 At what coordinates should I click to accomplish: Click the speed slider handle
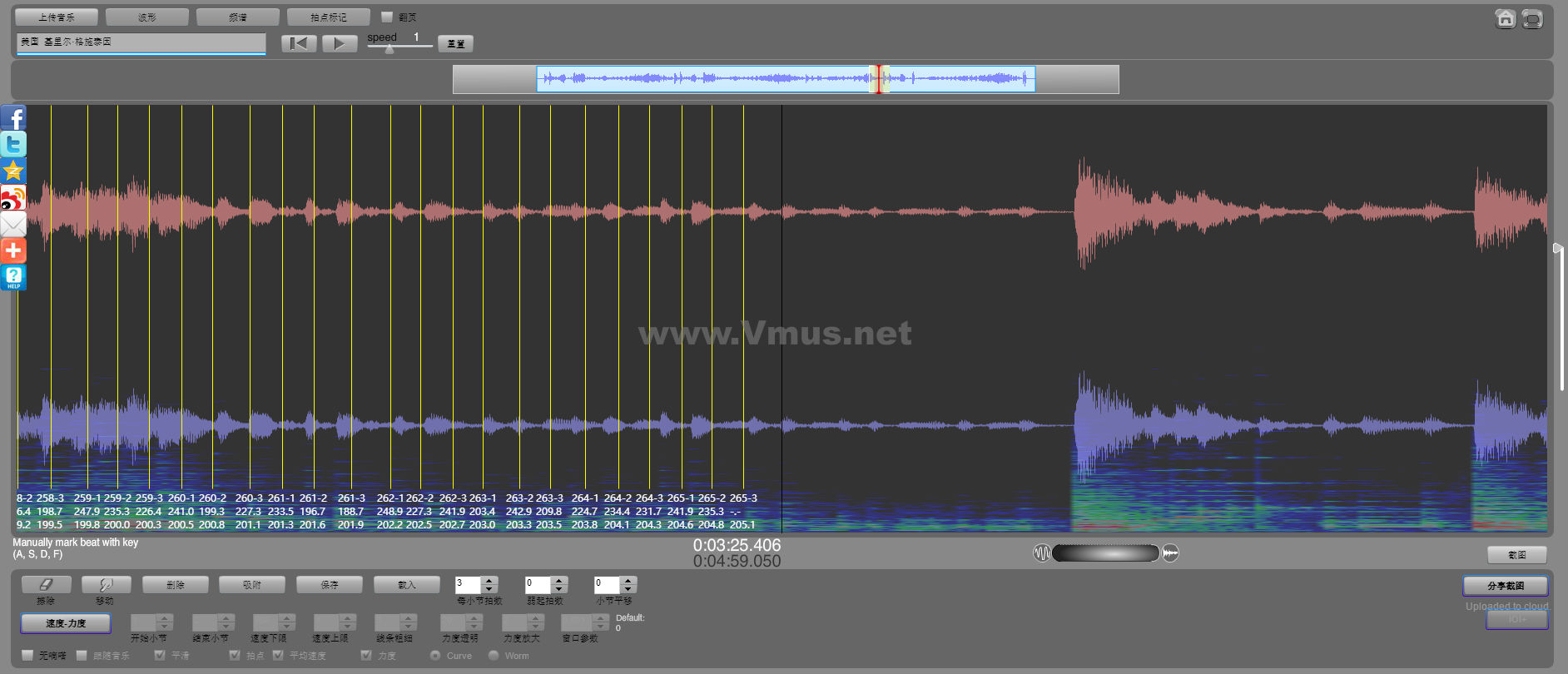(x=389, y=49)
